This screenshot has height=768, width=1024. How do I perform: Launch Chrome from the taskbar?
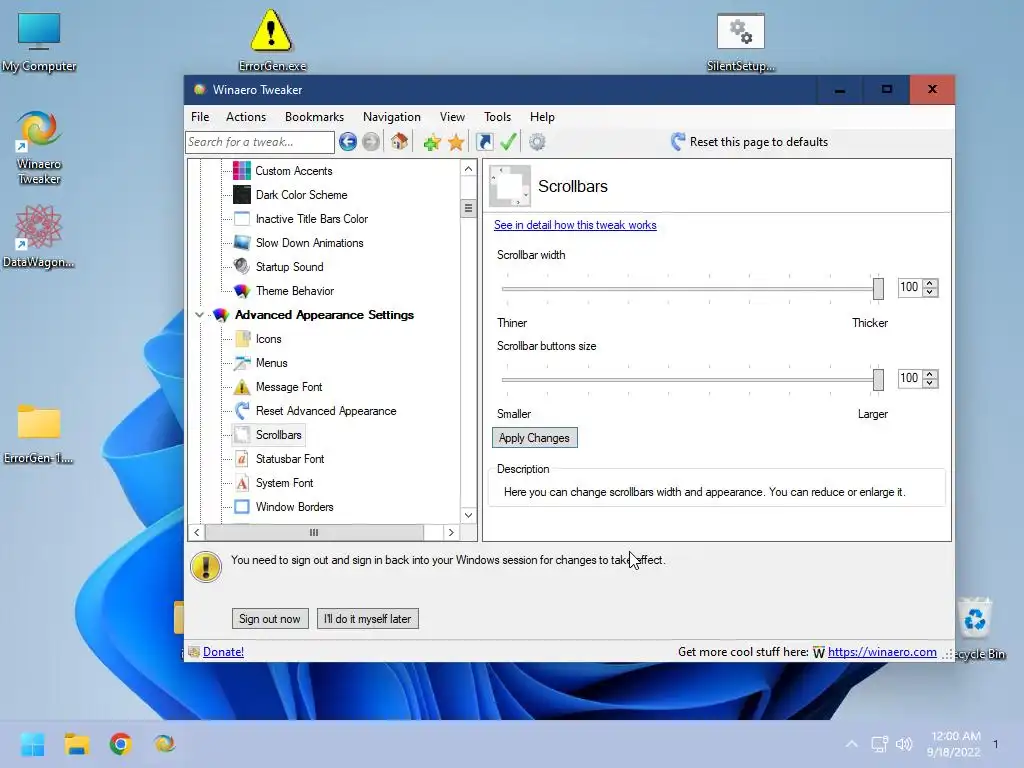coord(121,744)
